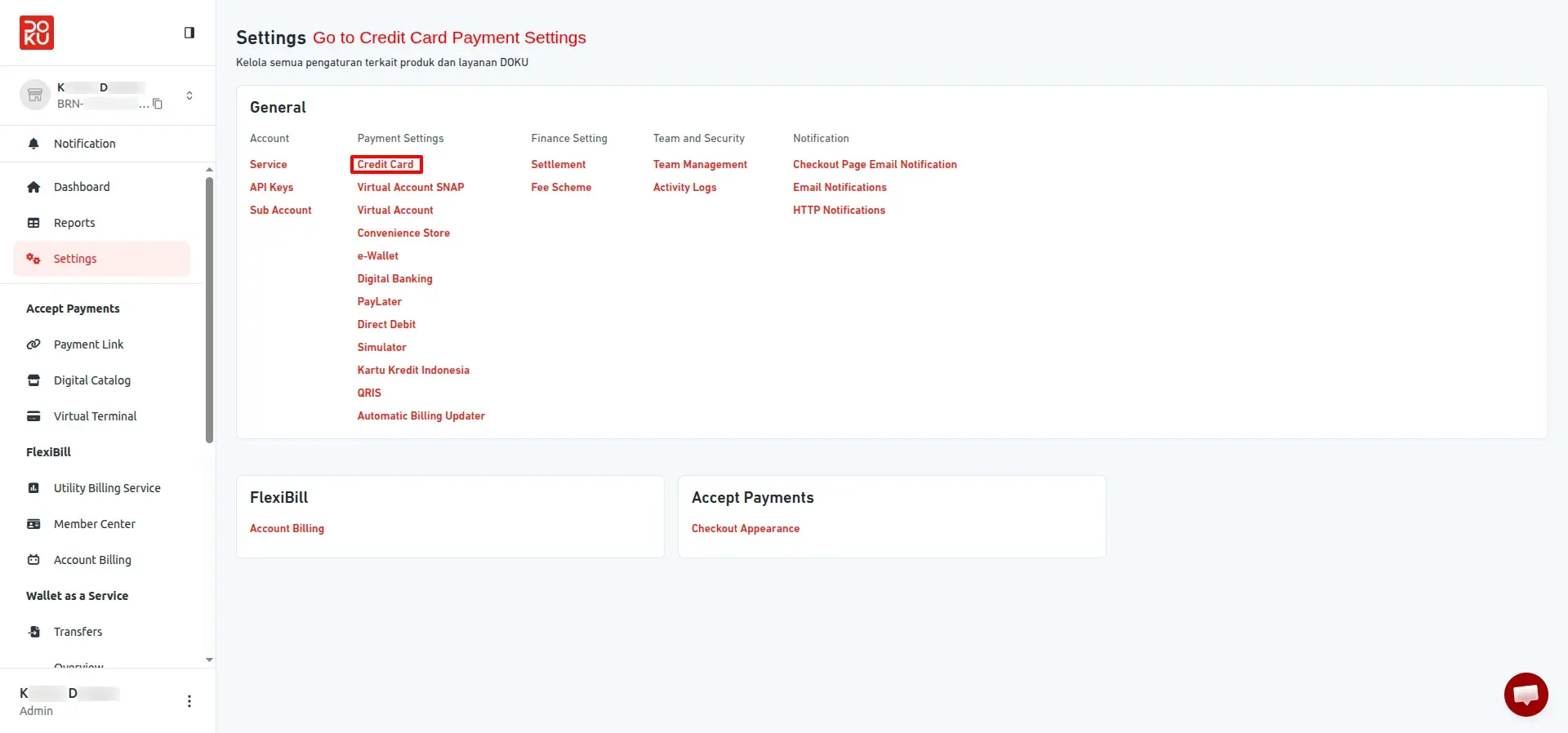
Task: Open HTTP Notifications link
Action: [x=839, y=210]
